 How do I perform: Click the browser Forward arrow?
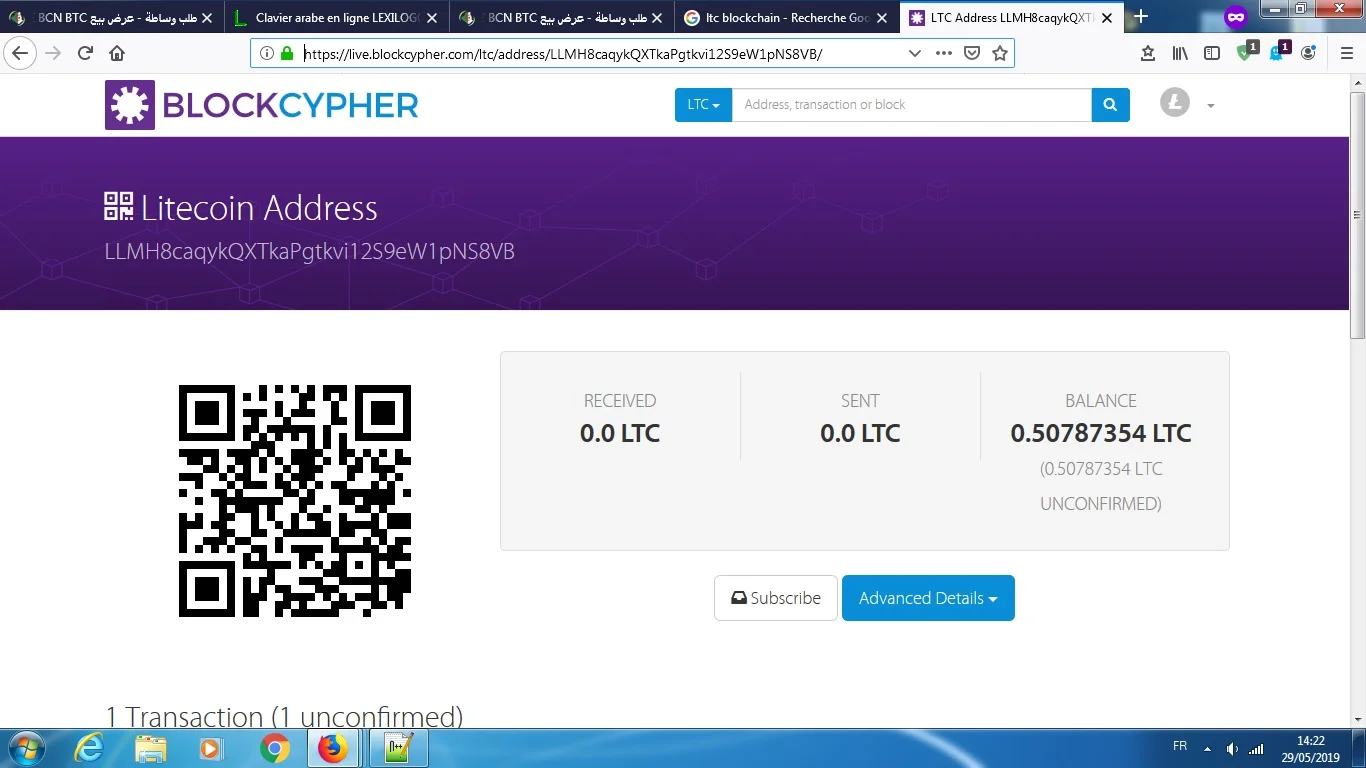tap(53, 53)
